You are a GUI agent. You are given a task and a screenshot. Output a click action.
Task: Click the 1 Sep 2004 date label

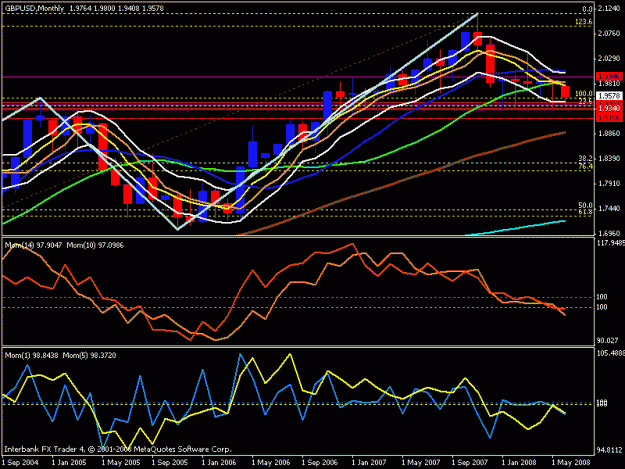pos(20,462)
